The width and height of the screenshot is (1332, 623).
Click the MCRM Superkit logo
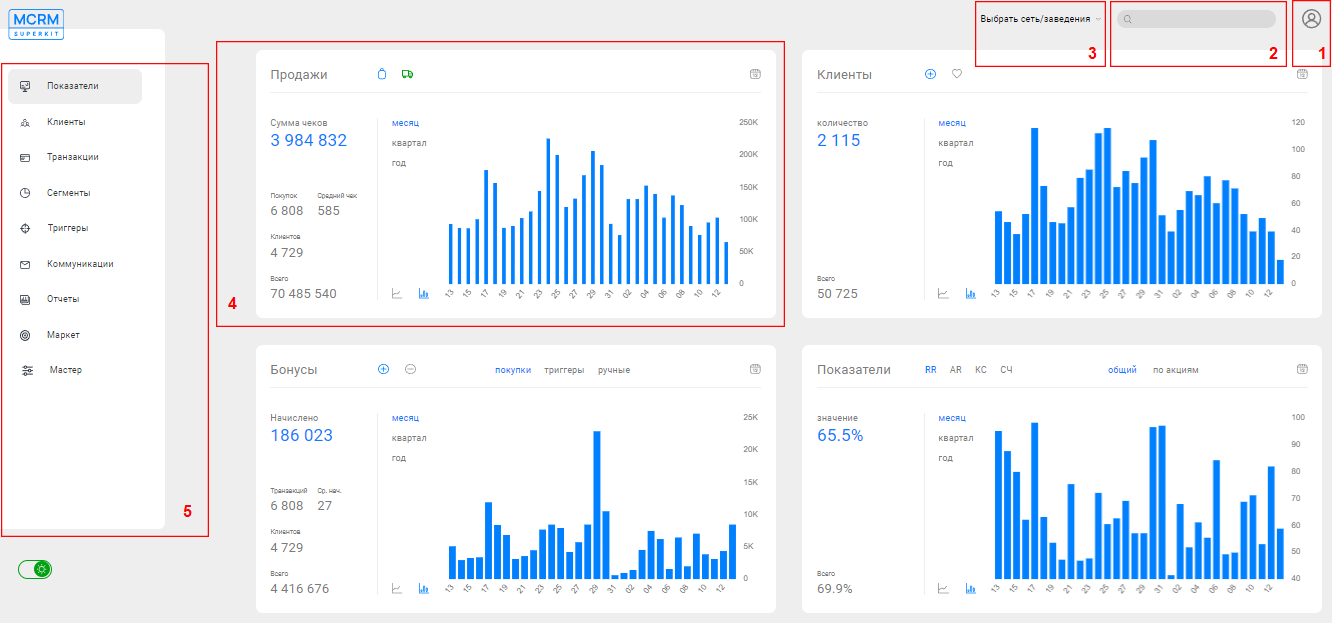(38, 24)
